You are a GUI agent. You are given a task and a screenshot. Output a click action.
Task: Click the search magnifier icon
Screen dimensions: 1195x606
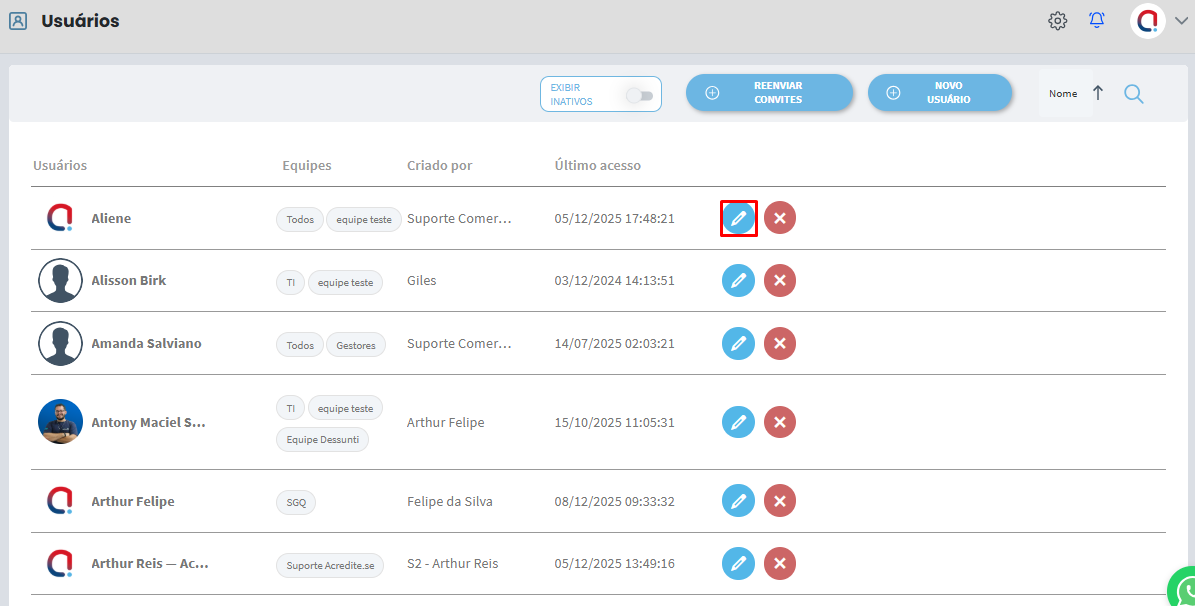tap(1133, 94)
